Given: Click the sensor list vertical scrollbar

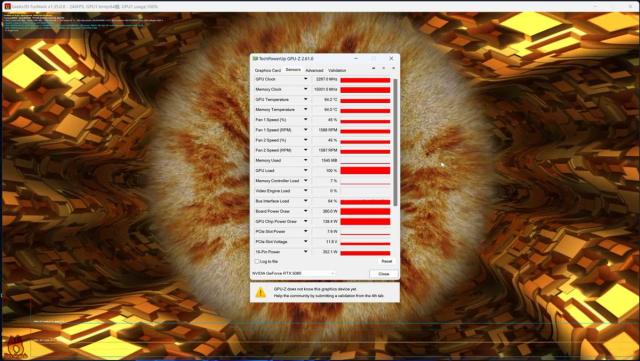Looking at the screenshot, I should 396,142.
